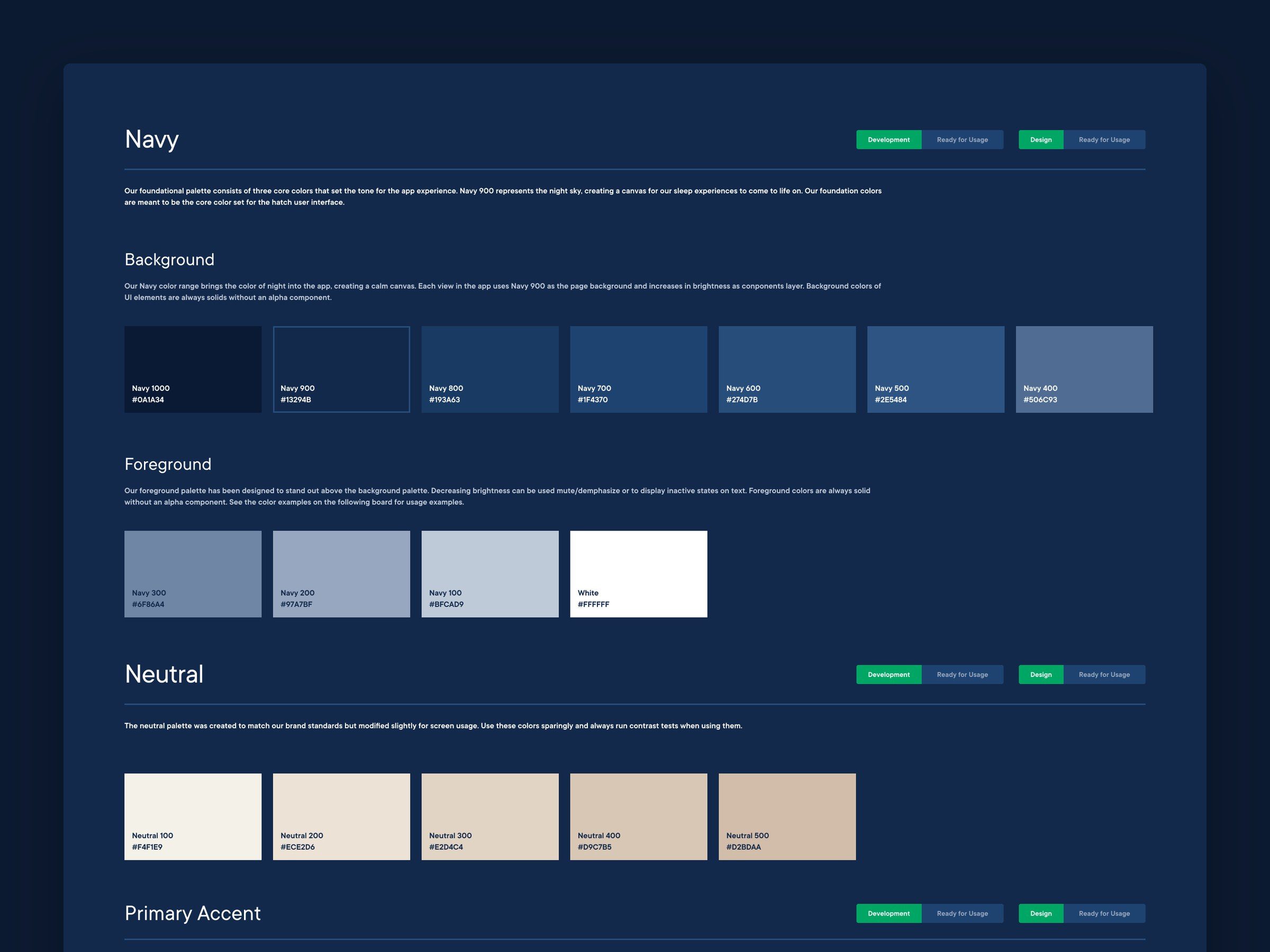The image size is (1270, 952).
Task: Click Ready for Usage beside Neutral Development
Action: point(962,674)
